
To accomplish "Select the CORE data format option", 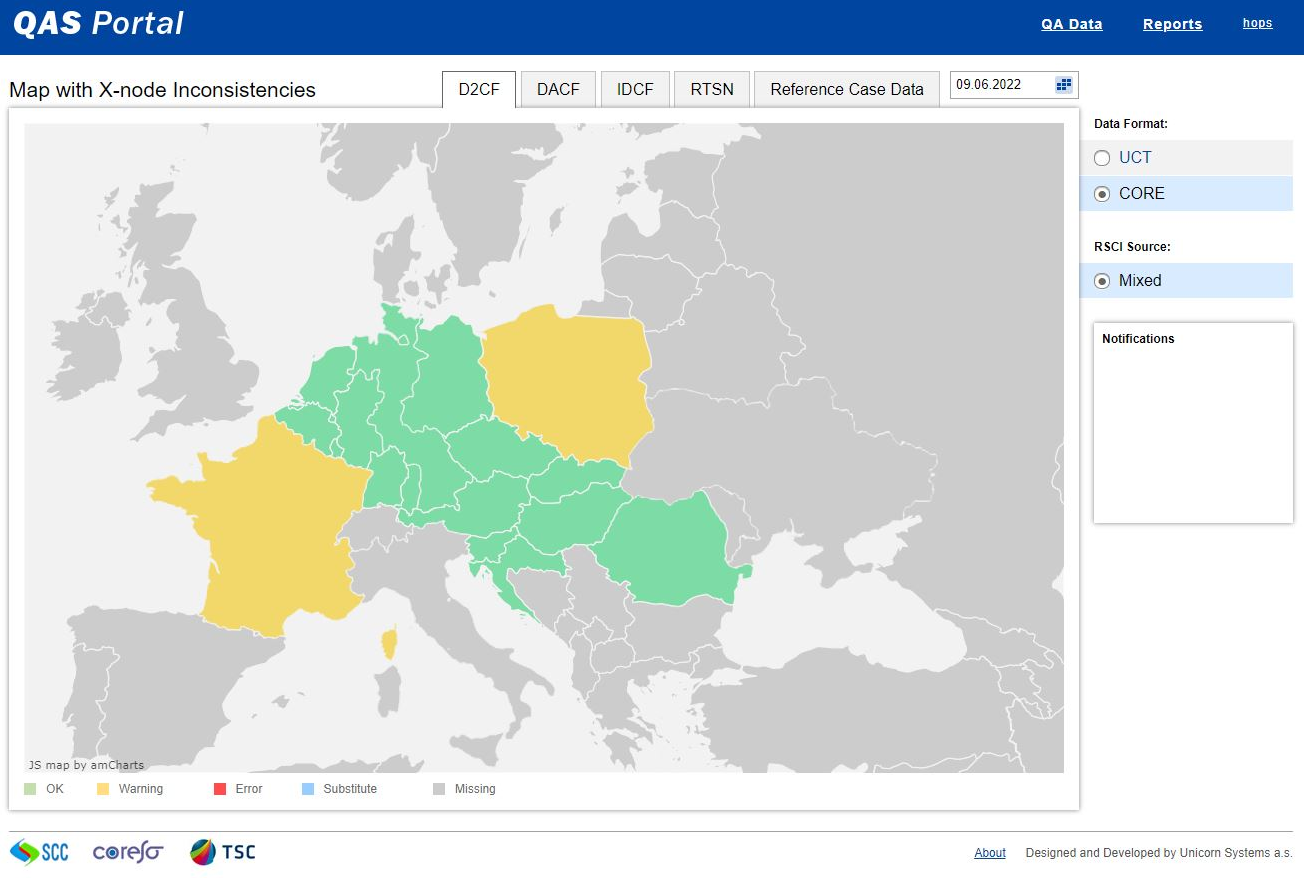I will pyautogui.click(x=1102, y=194).
